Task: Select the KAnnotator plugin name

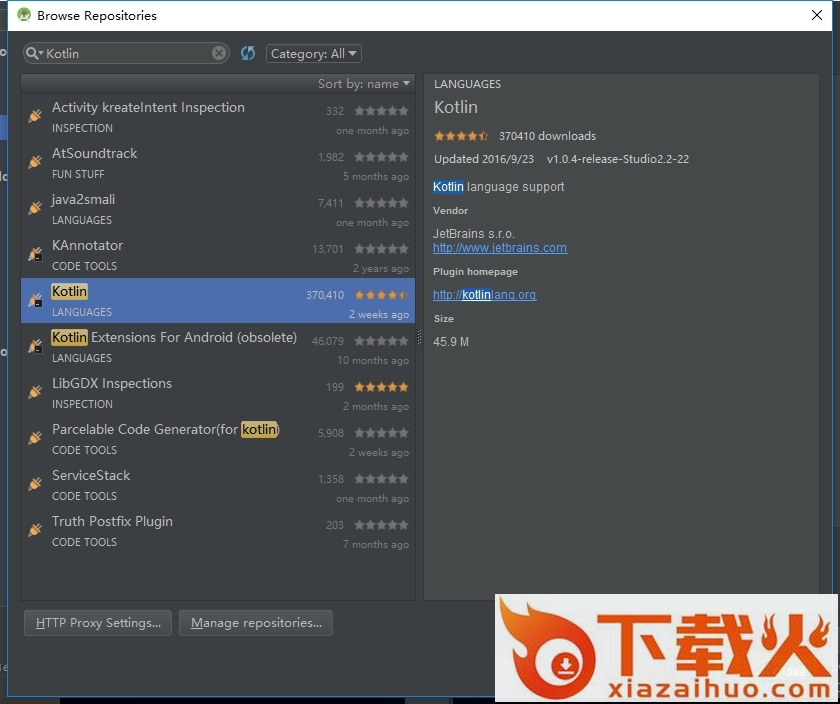Action: pyautogui.click(x=87, y=245)
